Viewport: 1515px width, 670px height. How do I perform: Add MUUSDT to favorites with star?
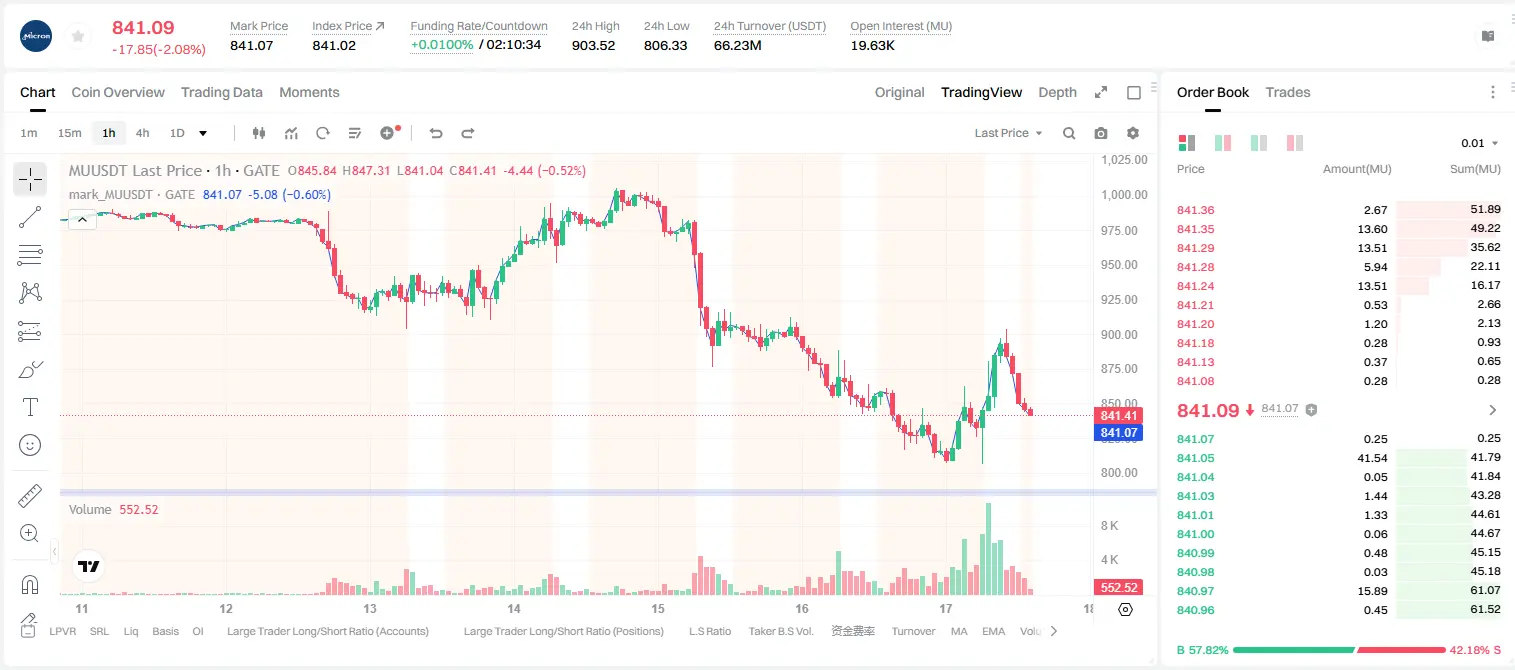[x=78, y=36]
